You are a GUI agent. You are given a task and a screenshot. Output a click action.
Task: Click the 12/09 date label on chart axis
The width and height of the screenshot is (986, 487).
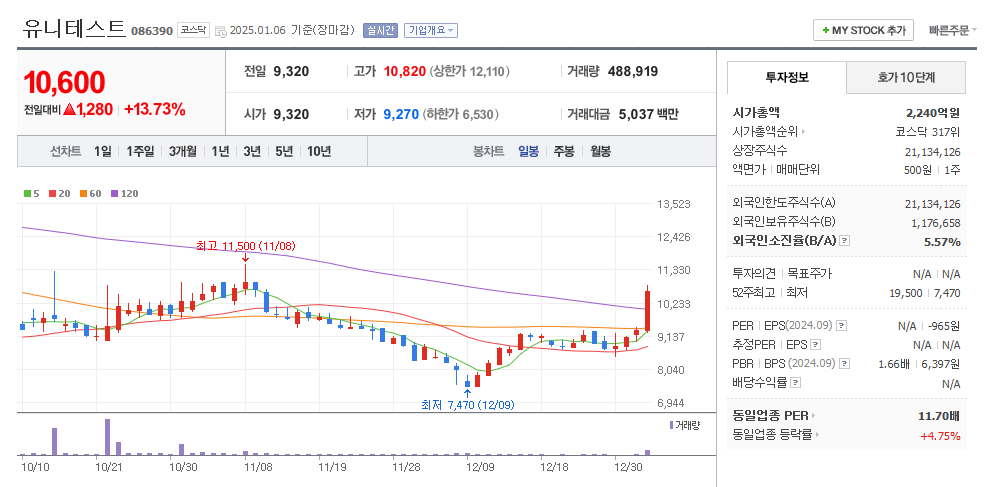pyautogui.click(x=479, y=467)
